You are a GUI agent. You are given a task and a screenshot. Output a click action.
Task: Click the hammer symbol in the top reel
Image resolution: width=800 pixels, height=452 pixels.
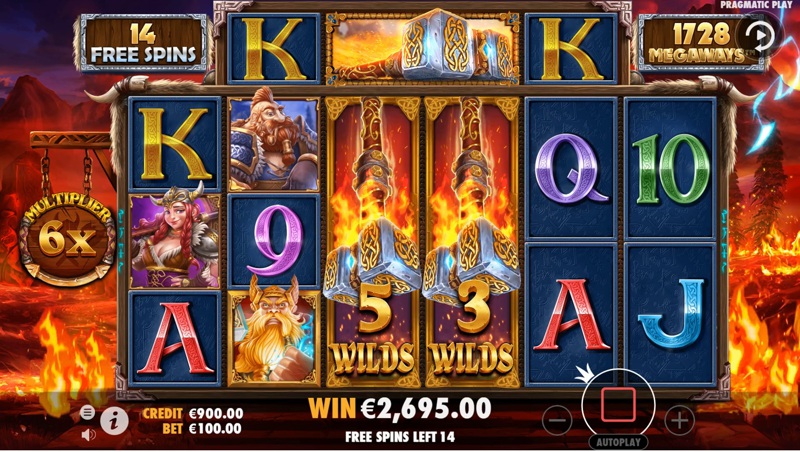[x=423, y=47]
